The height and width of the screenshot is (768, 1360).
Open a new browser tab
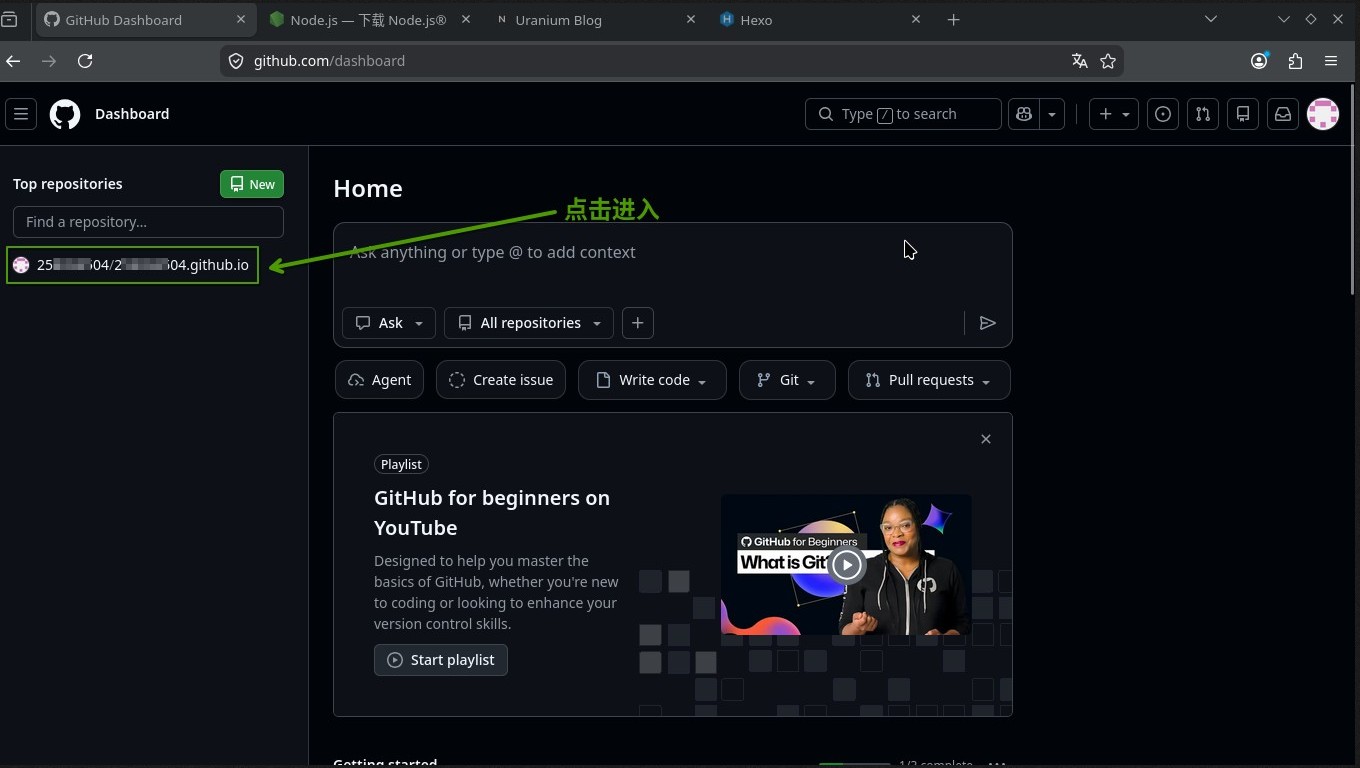click(953, 20)
